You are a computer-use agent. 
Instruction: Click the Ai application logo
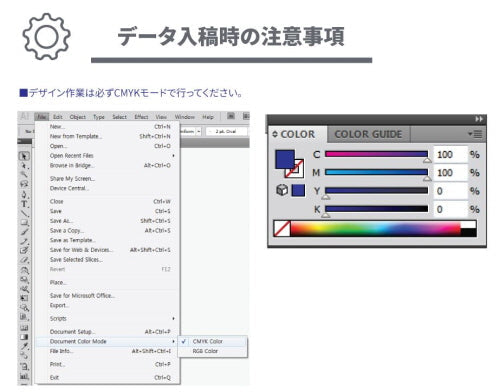coord(25,116)
